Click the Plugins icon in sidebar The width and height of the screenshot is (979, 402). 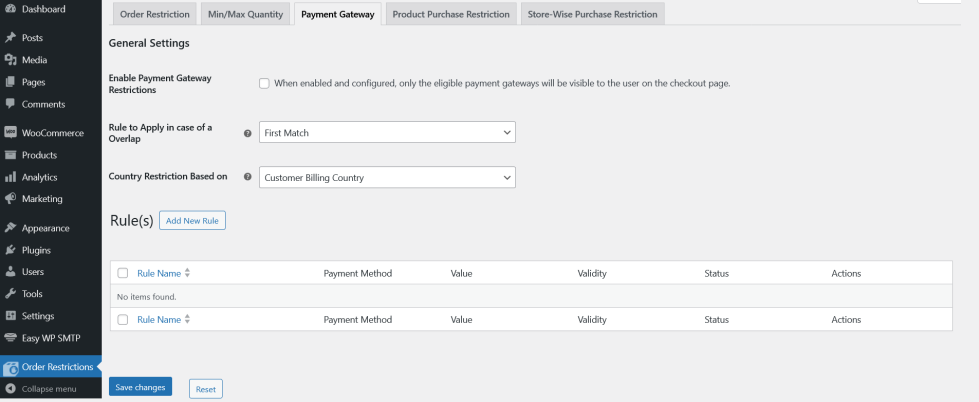pos(10,250)
